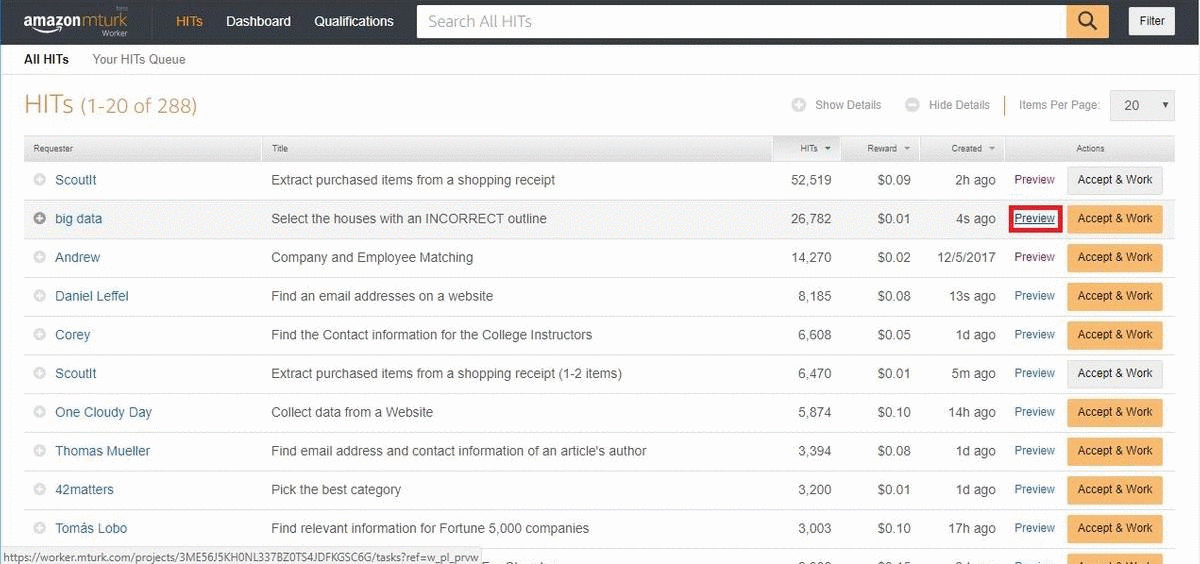Screen dimensions: 1200x564
Task: Expand the Daniel Leffel row details
Action: [x=40, y=296]
